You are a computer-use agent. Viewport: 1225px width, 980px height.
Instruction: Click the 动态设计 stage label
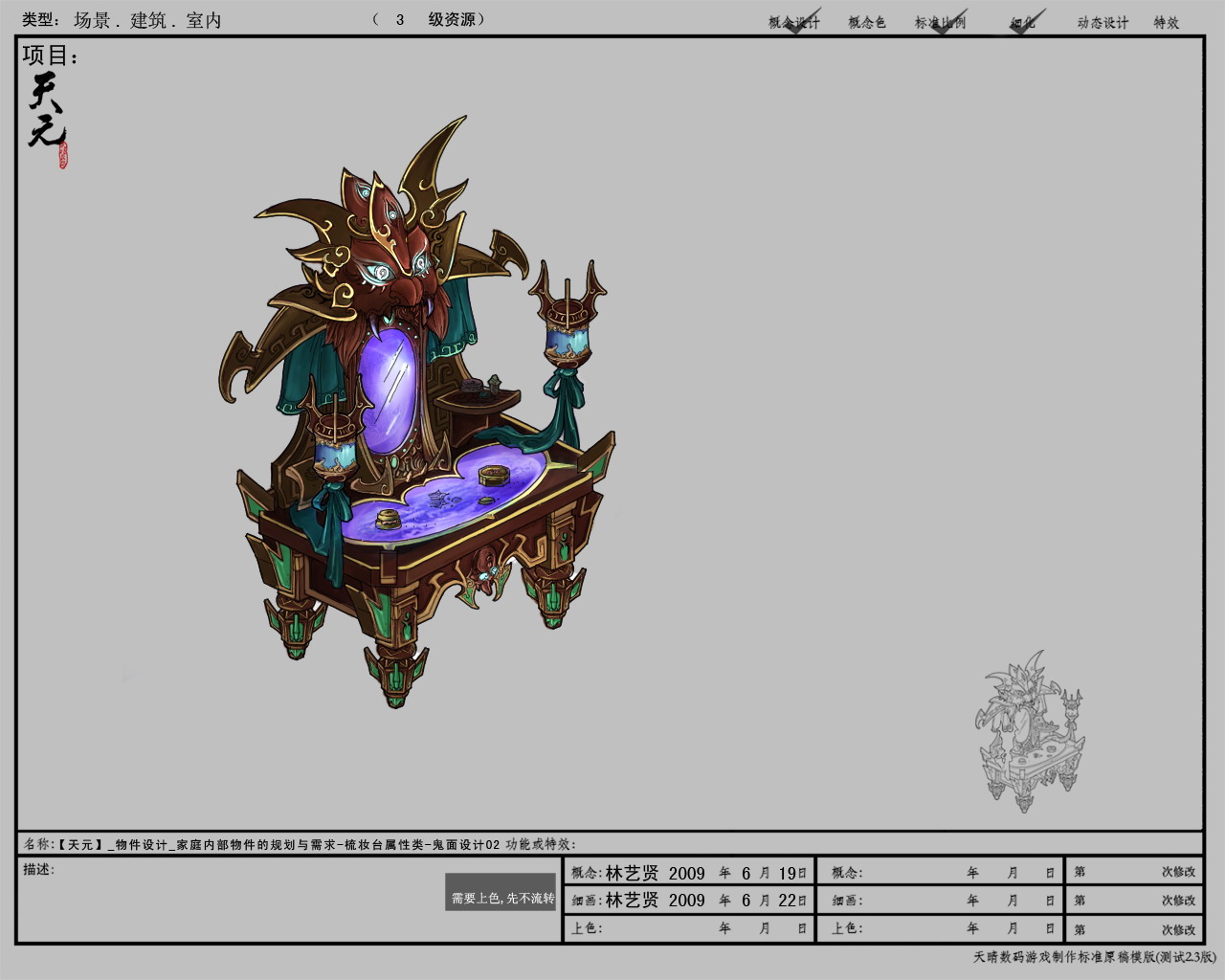pyautogui.click(x=1102, y=22)
